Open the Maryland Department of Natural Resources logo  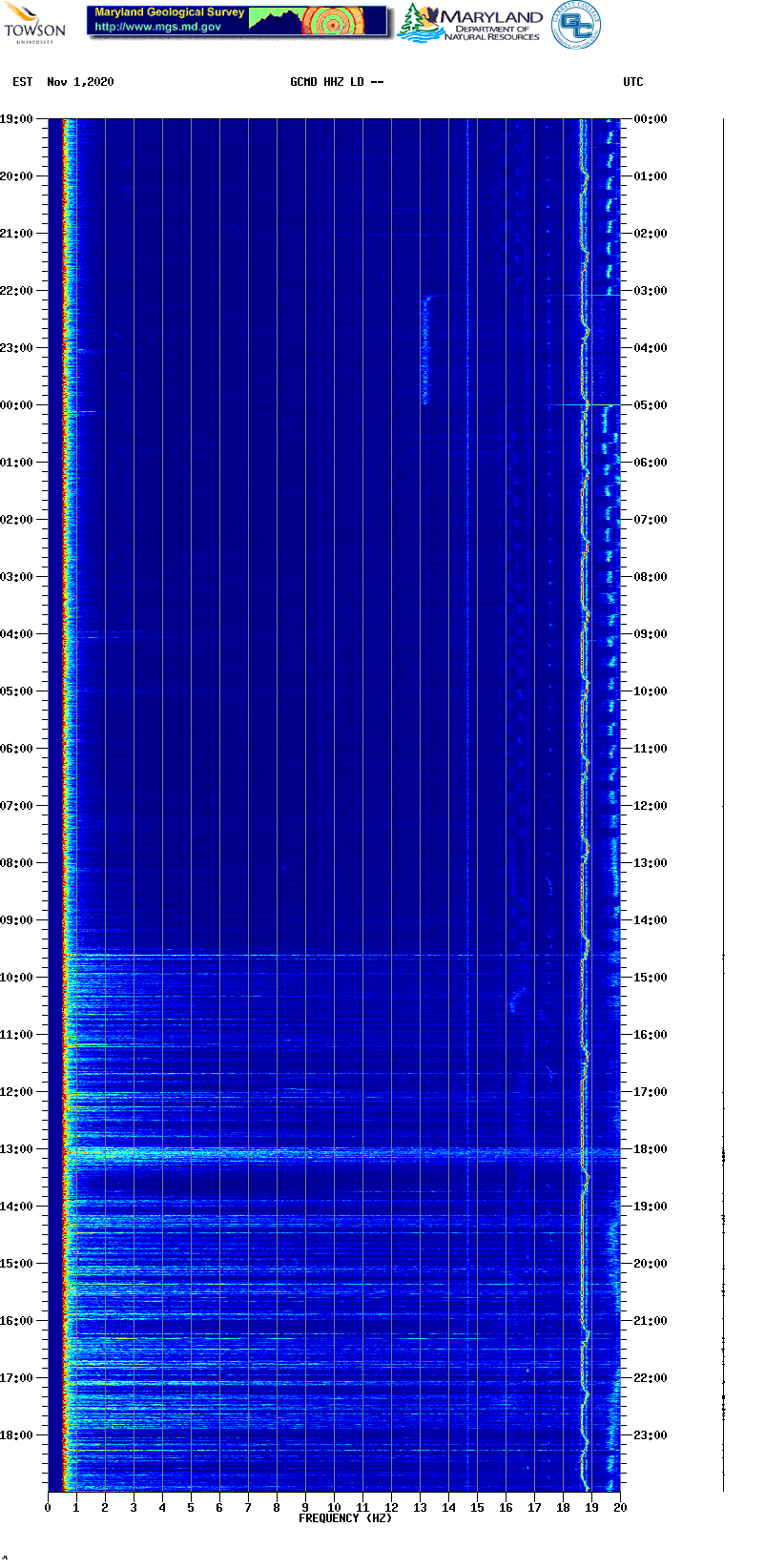click(x=471, y=24)
